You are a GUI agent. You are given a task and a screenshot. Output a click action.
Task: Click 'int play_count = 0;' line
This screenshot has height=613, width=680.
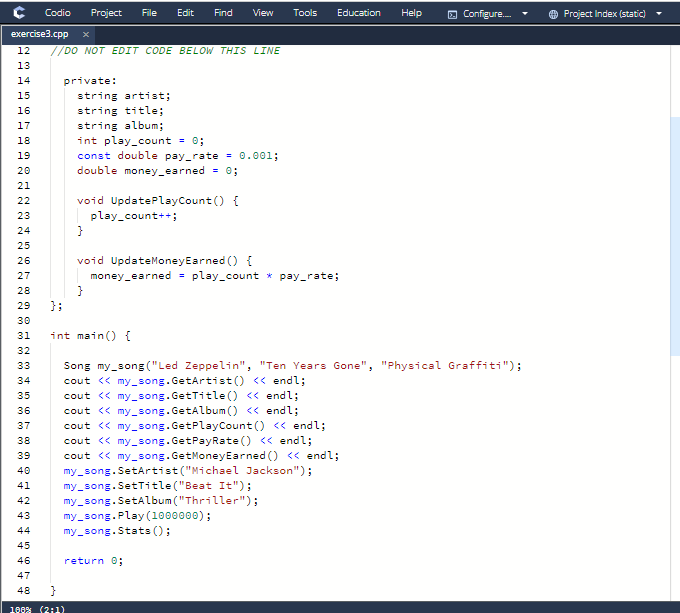141,141
